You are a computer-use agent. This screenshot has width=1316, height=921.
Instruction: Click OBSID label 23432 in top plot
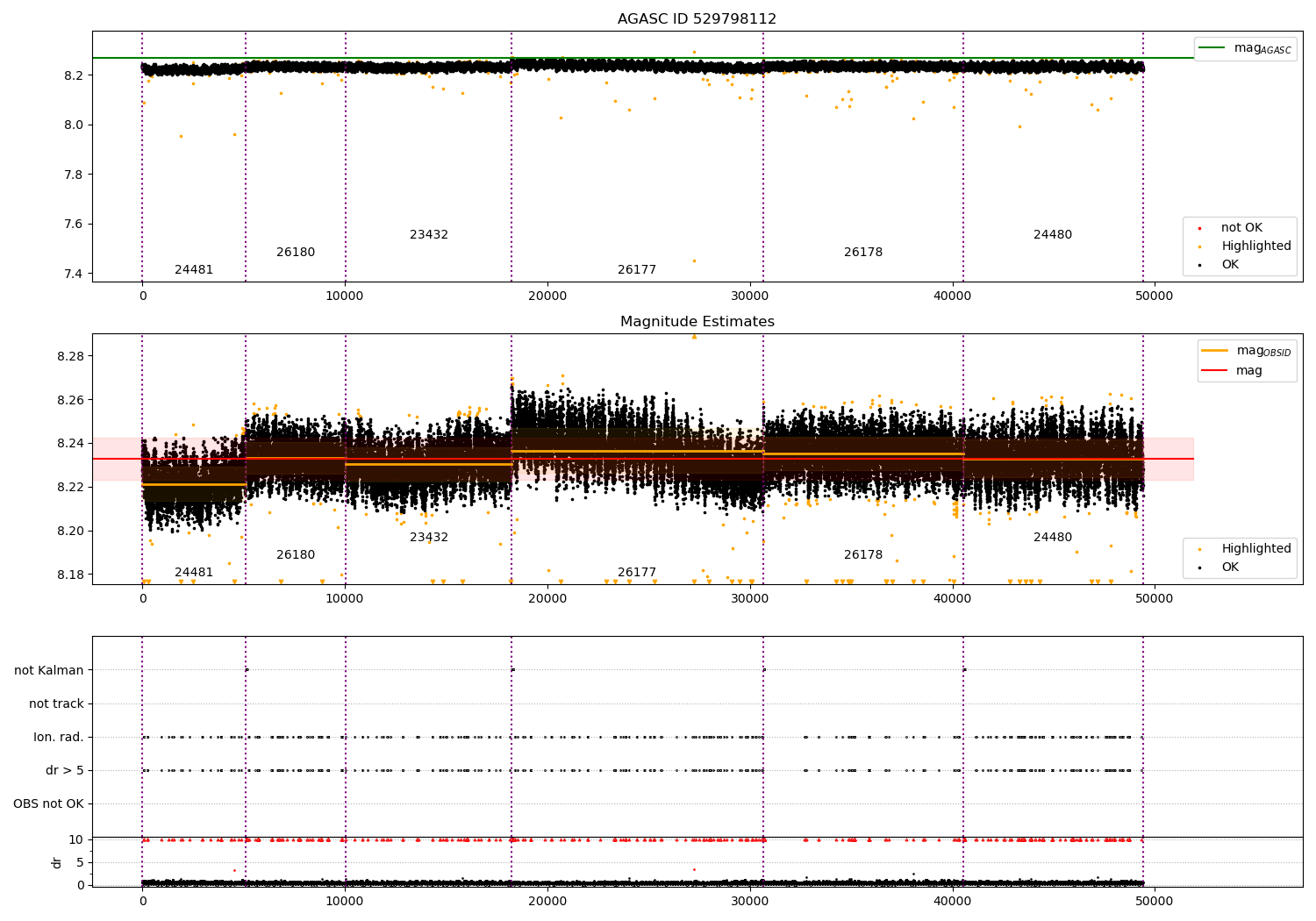pos(429,235)
